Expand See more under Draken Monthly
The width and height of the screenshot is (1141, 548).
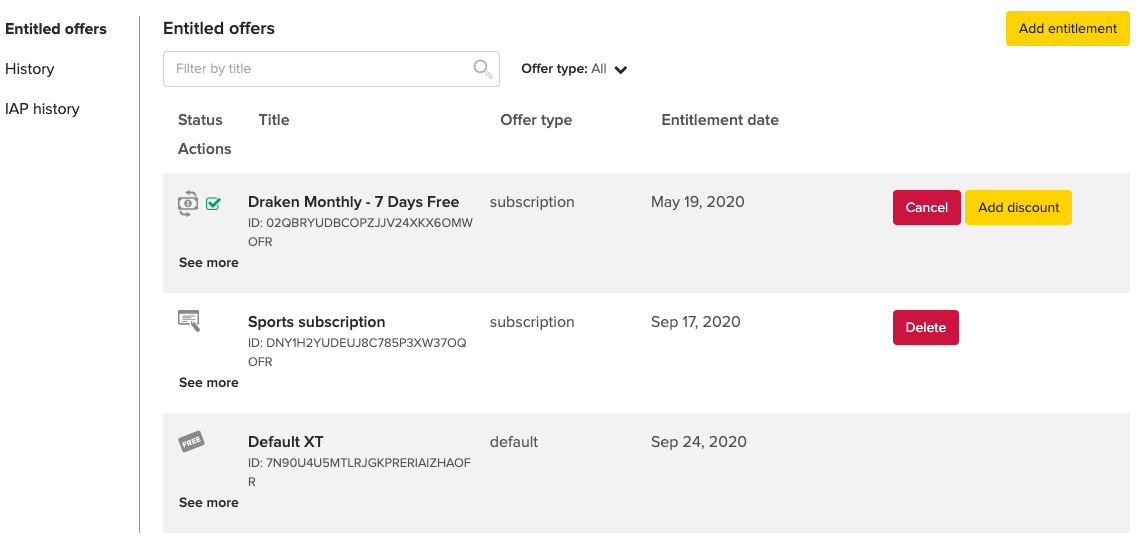click(208, 263)
